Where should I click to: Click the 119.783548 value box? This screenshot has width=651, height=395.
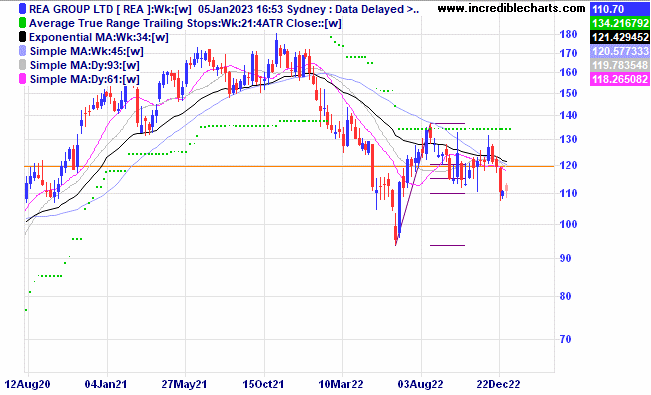(620, 65)
